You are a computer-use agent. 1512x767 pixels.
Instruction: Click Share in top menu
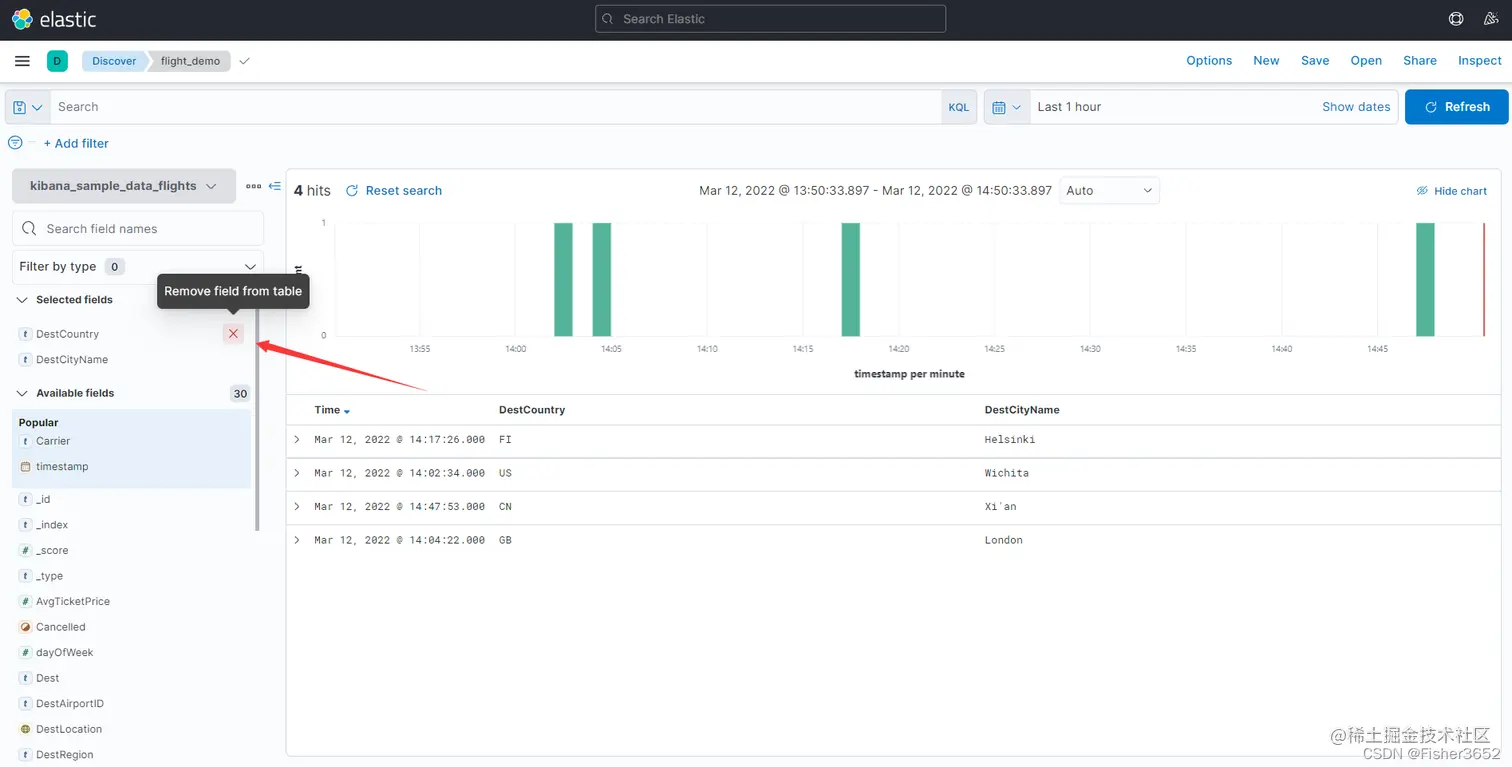point(1420,61)
